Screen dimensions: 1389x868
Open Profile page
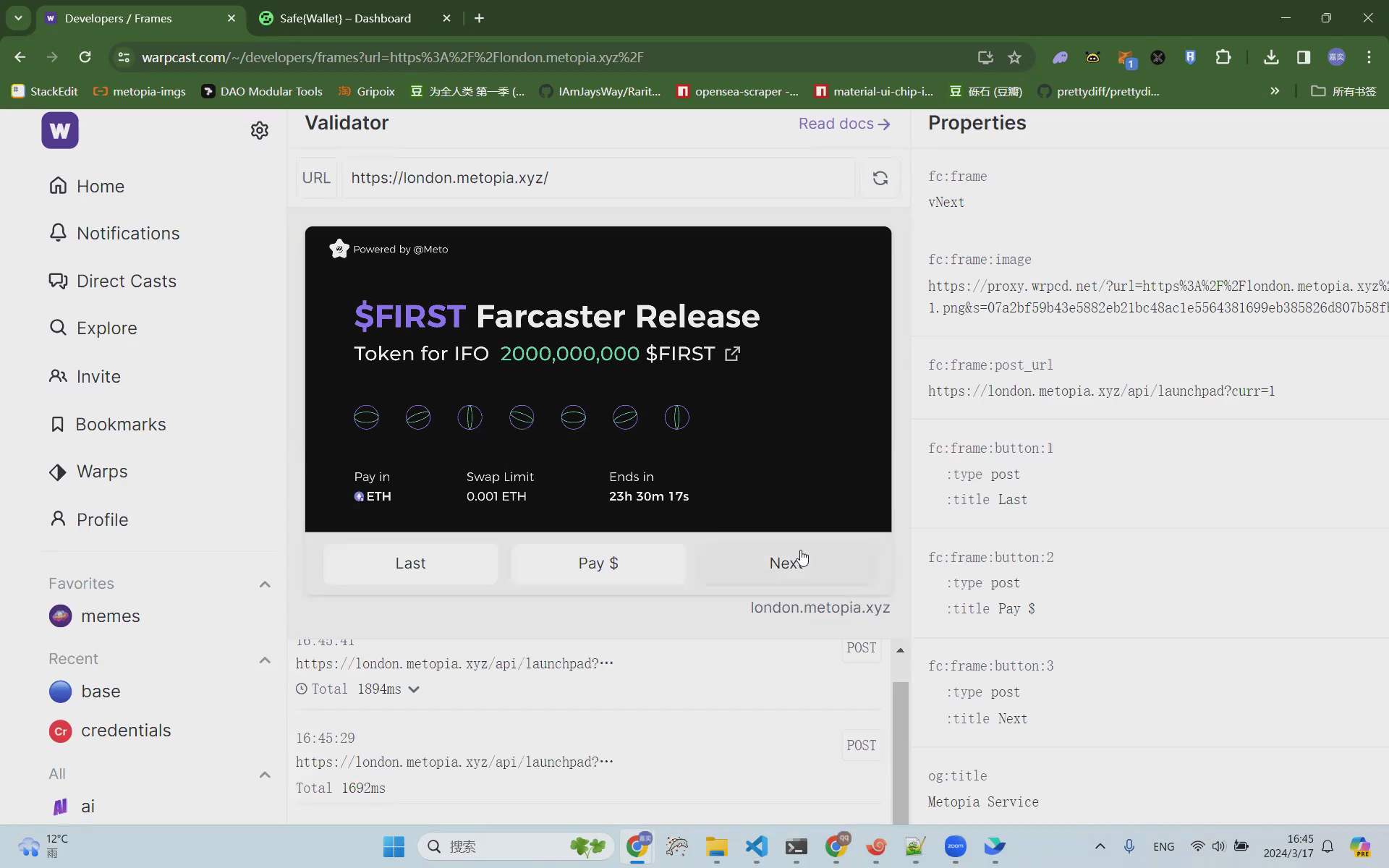(88, 519)
